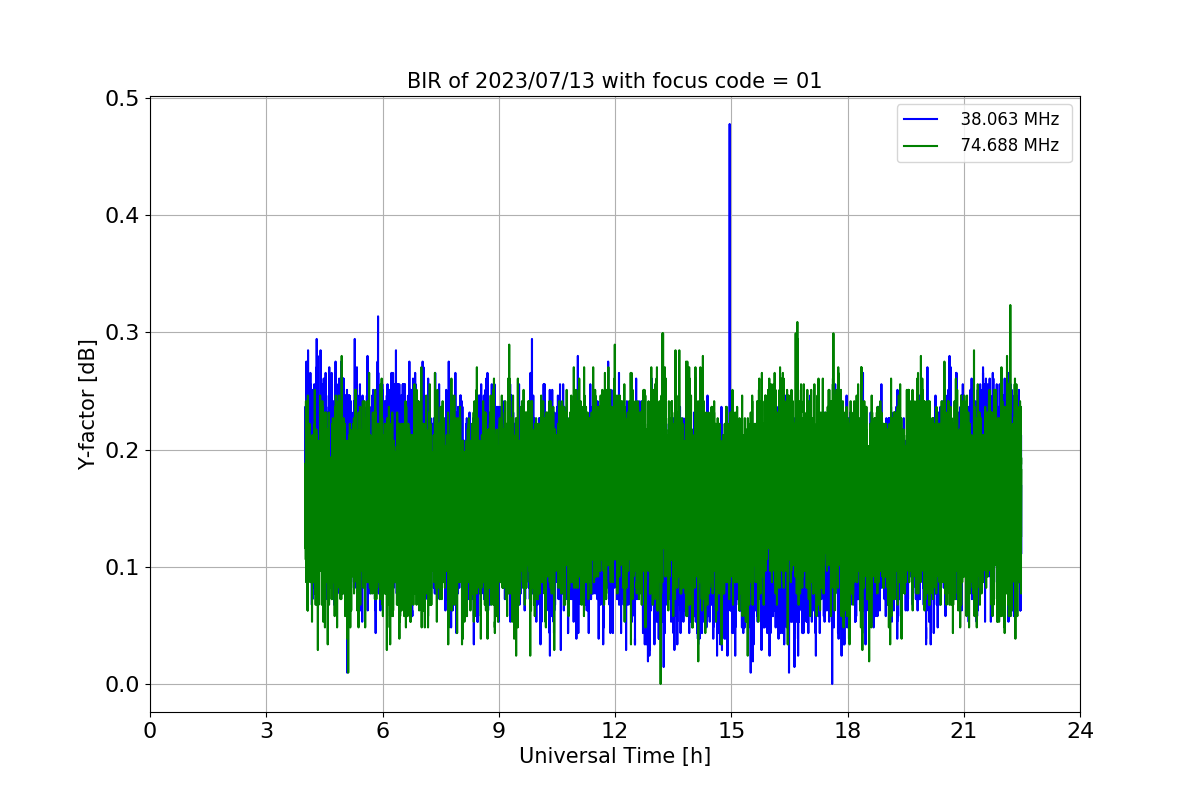Click the y-axis tick label '0.3'
Viewport: 1200px width, 800px height.
(123, 333)
